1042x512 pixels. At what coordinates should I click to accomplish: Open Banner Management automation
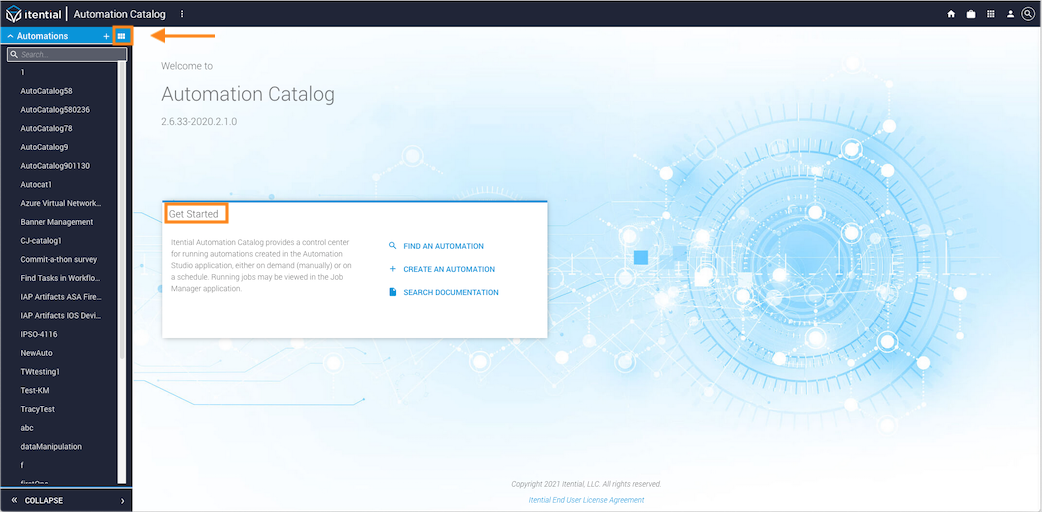point(56,222)
